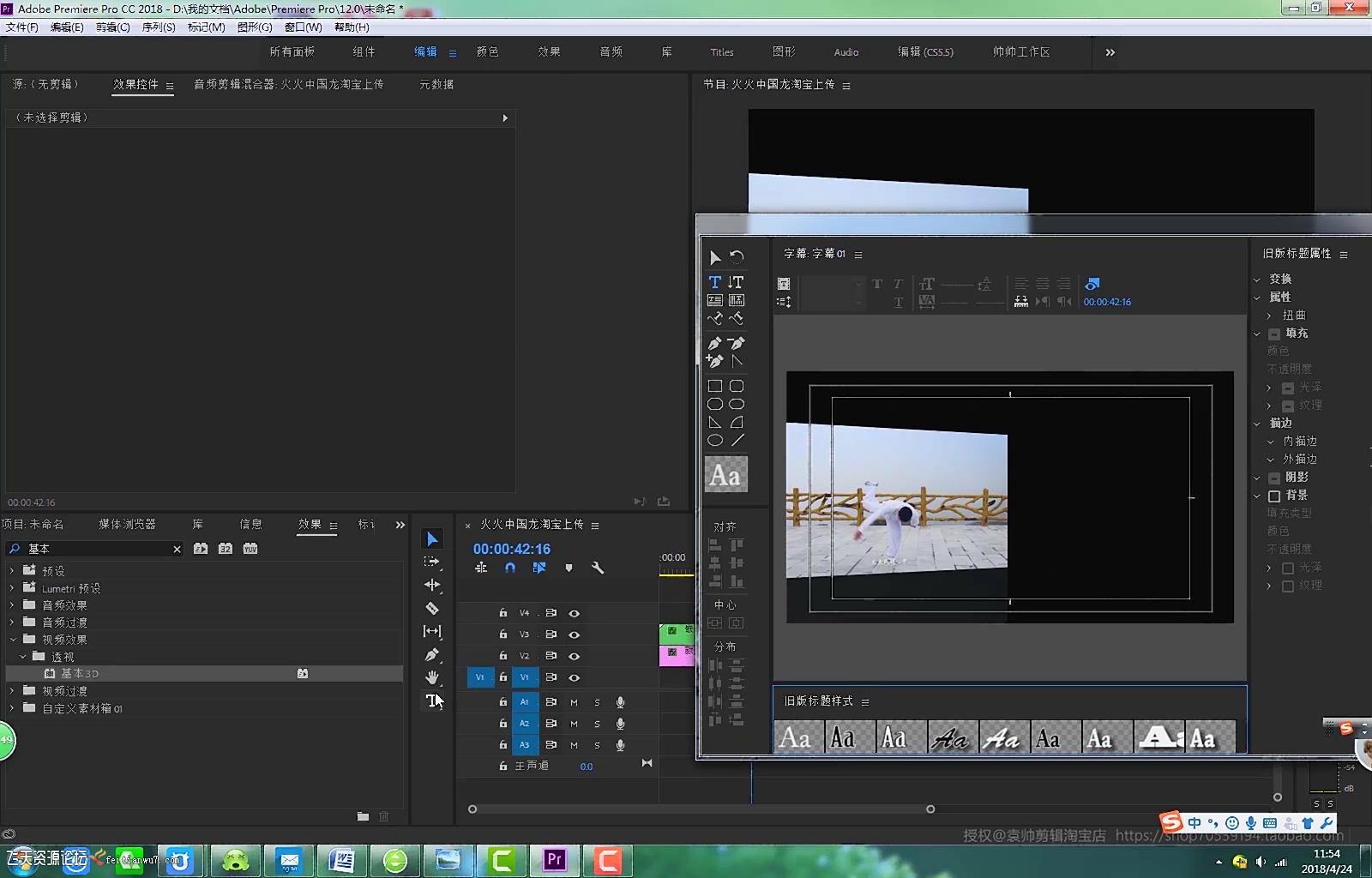Switch to 效果 workspace tab
1372x878 pixels.
tap(550, 52)
